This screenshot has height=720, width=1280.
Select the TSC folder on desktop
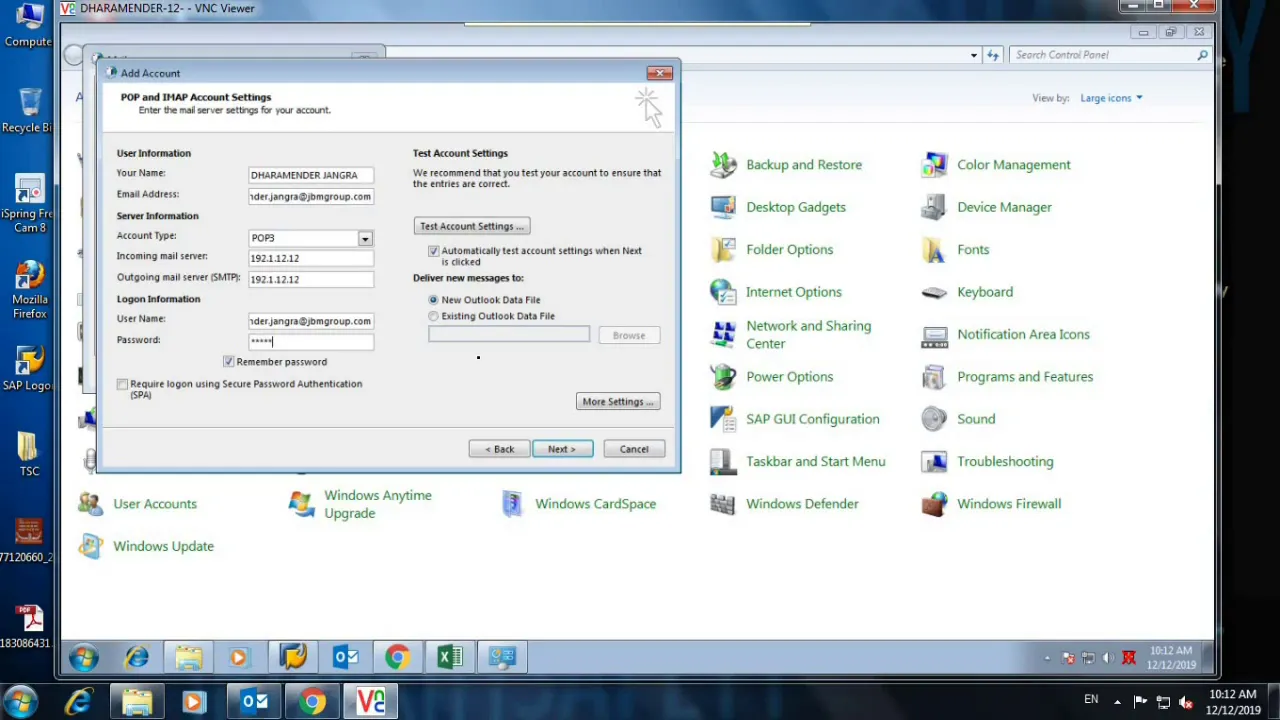point(29,454)
